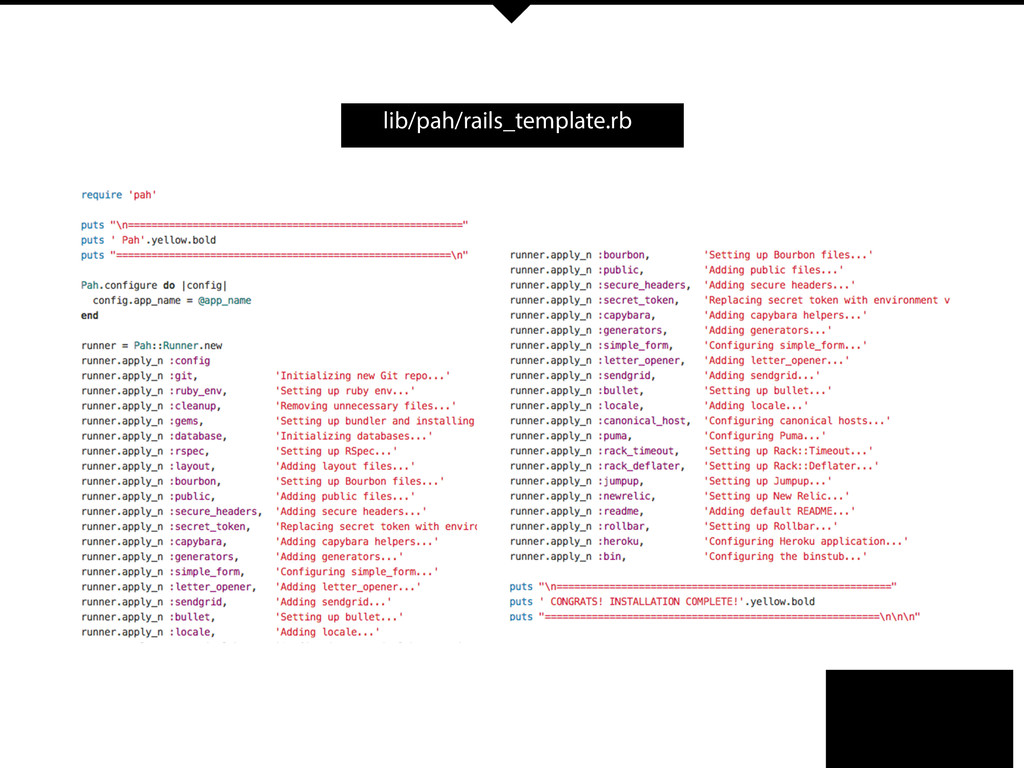1024x768 pixels.
Task: Click the line "puts ' Pah'.yellow.bold"
Action: (148, 240)
